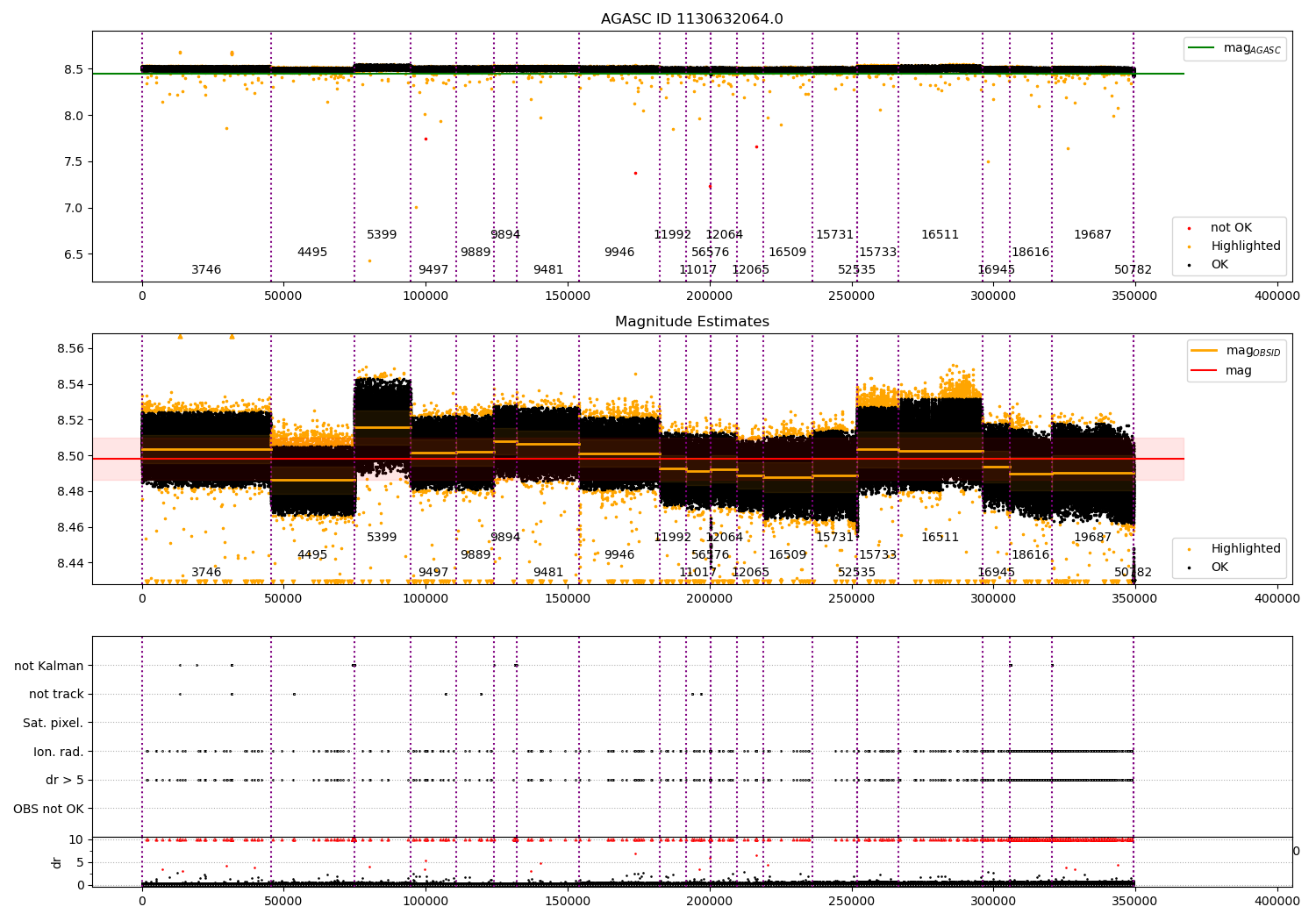The width and height of the screenshot is (1316, 921).
Task: Click obsid label 9889 in Magnitude Estimates plot
Action: pos(476,554)
